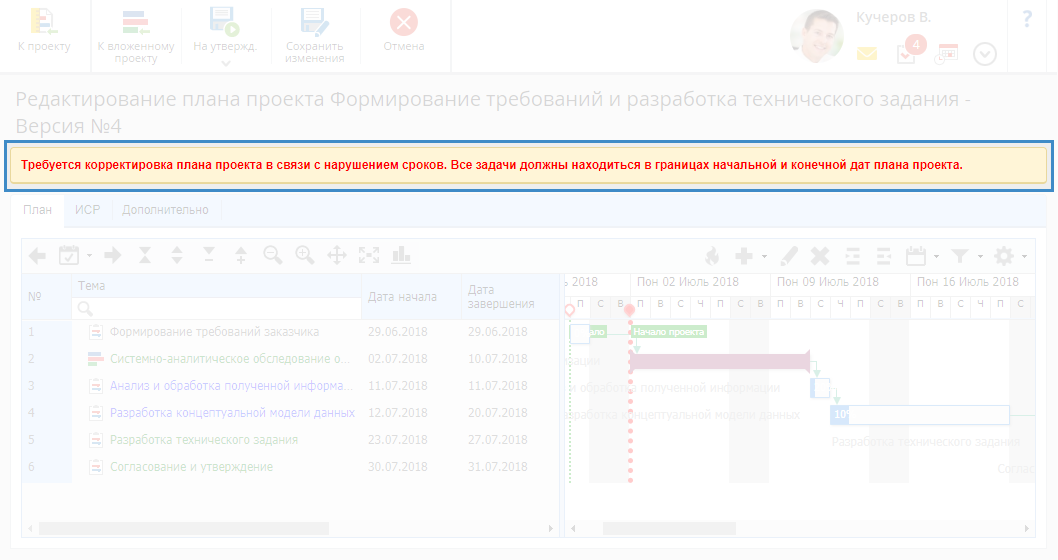Click the pink summary bar in Gantt chart
Screen dimensions: 1058x560
(x=719, y=362)
